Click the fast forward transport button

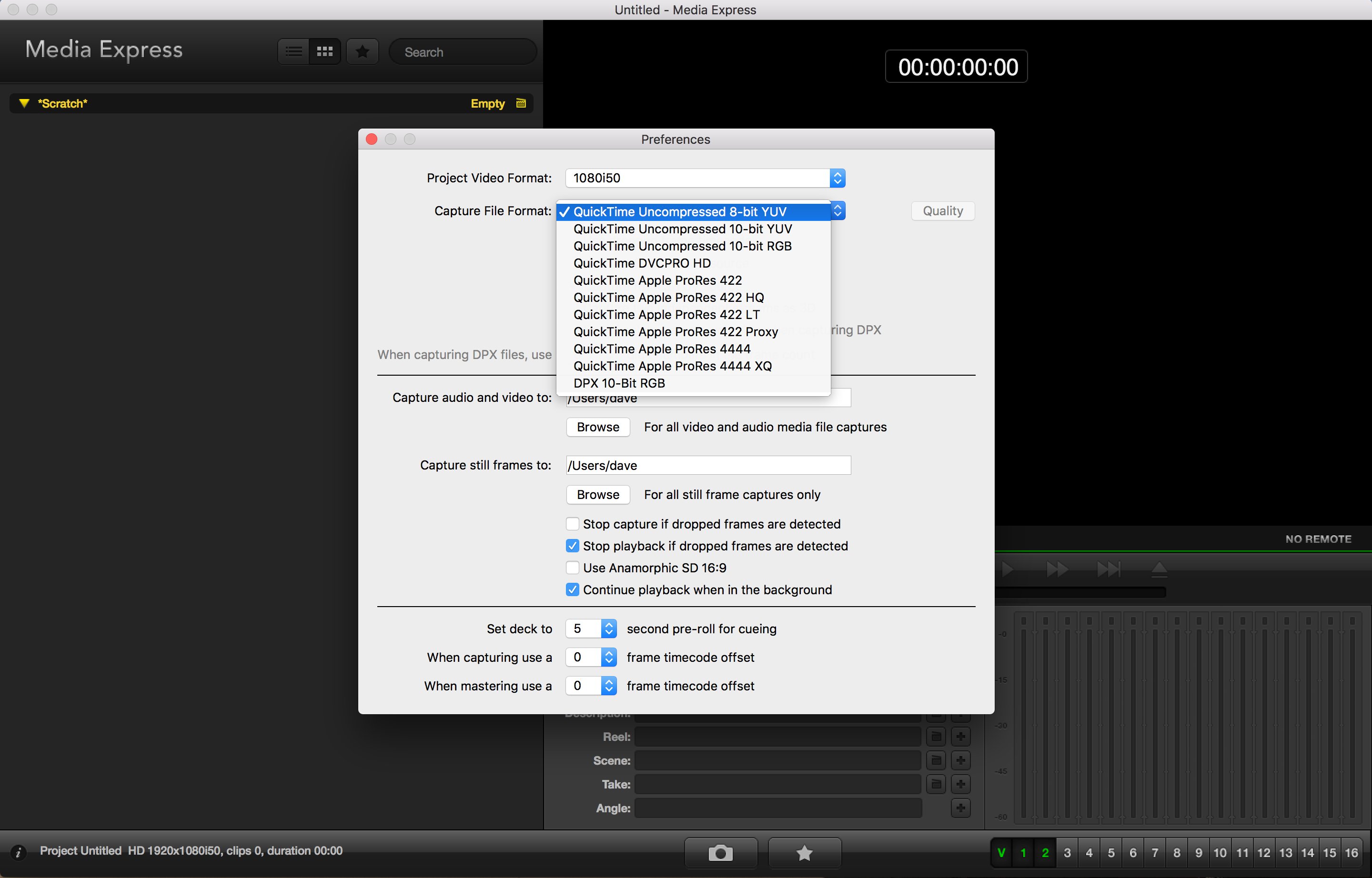pyautogui.click(x=1057, y=569)
